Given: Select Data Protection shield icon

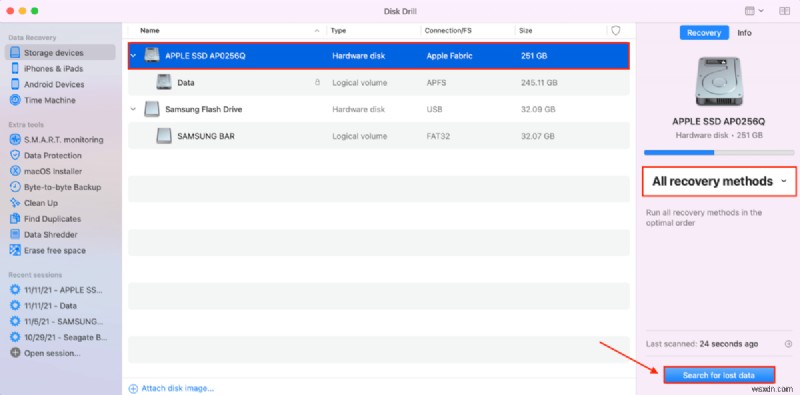Looking at the screenshot, I should 15,156.
